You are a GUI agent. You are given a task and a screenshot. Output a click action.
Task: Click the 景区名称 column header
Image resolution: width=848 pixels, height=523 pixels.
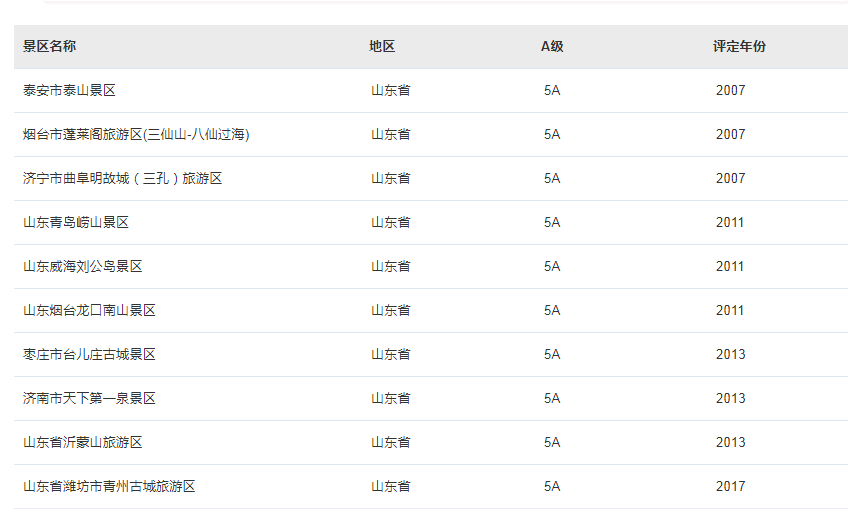coord(49,47)
